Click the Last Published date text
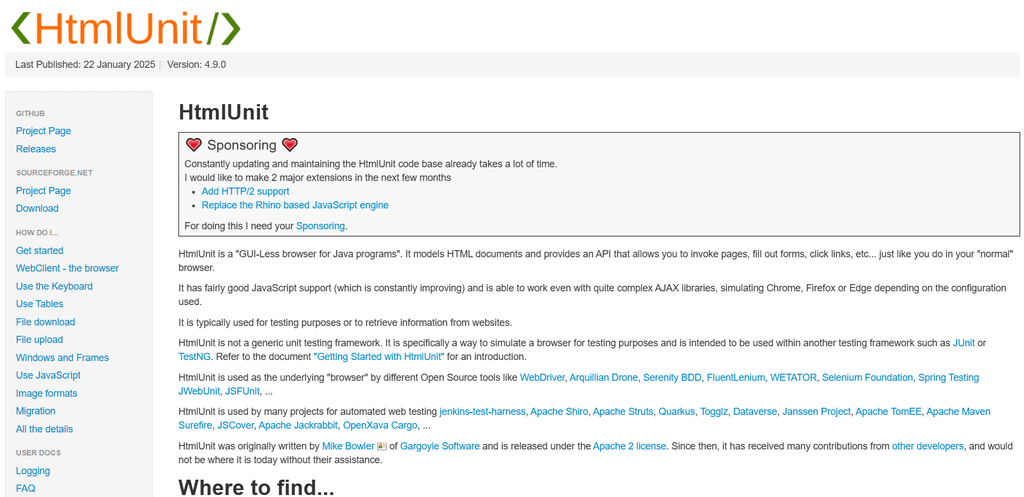 pyautogui.click(x=85, y=65)
